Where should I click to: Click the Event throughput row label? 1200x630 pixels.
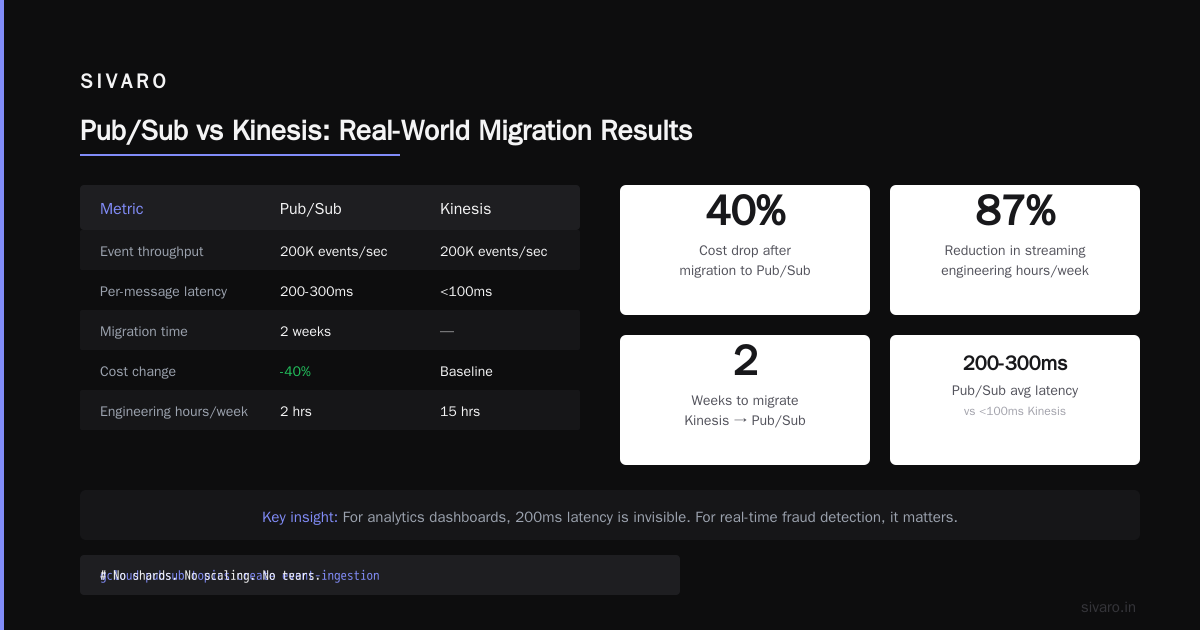click(x=151, y=251)
